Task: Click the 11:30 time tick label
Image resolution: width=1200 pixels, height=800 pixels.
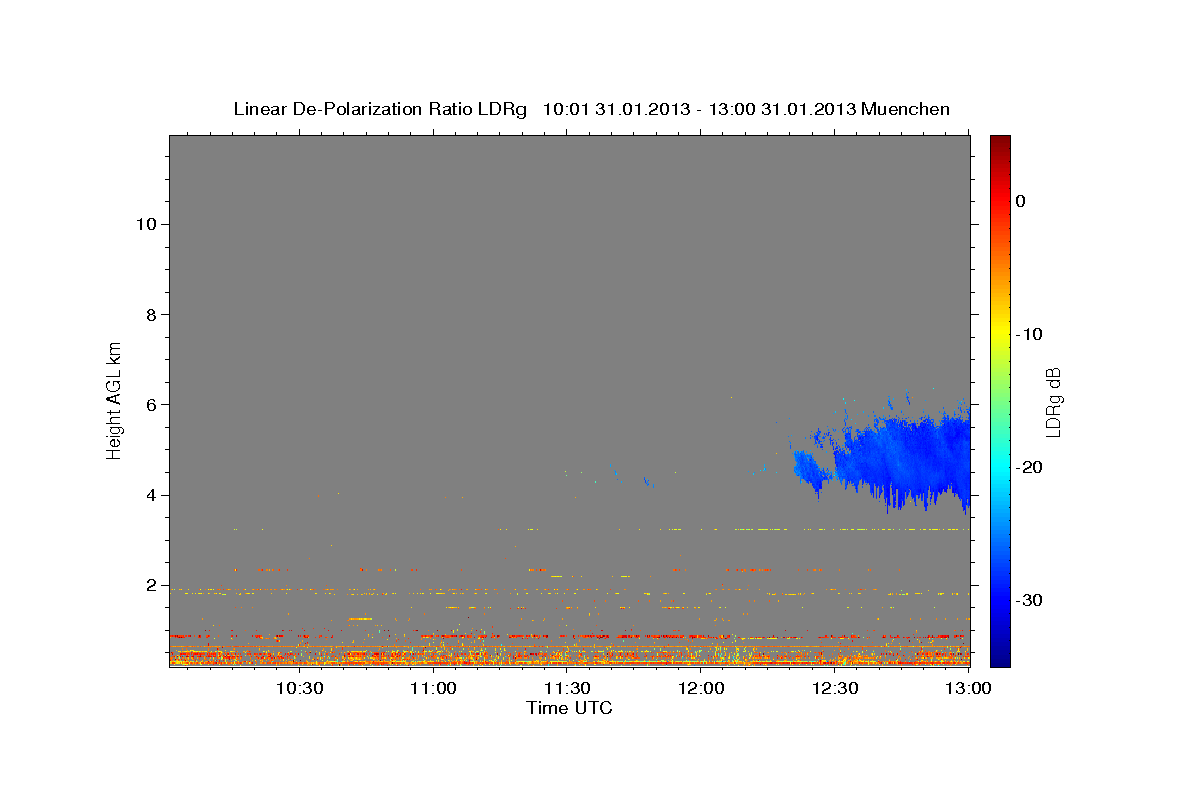Action: pos(567,688)
